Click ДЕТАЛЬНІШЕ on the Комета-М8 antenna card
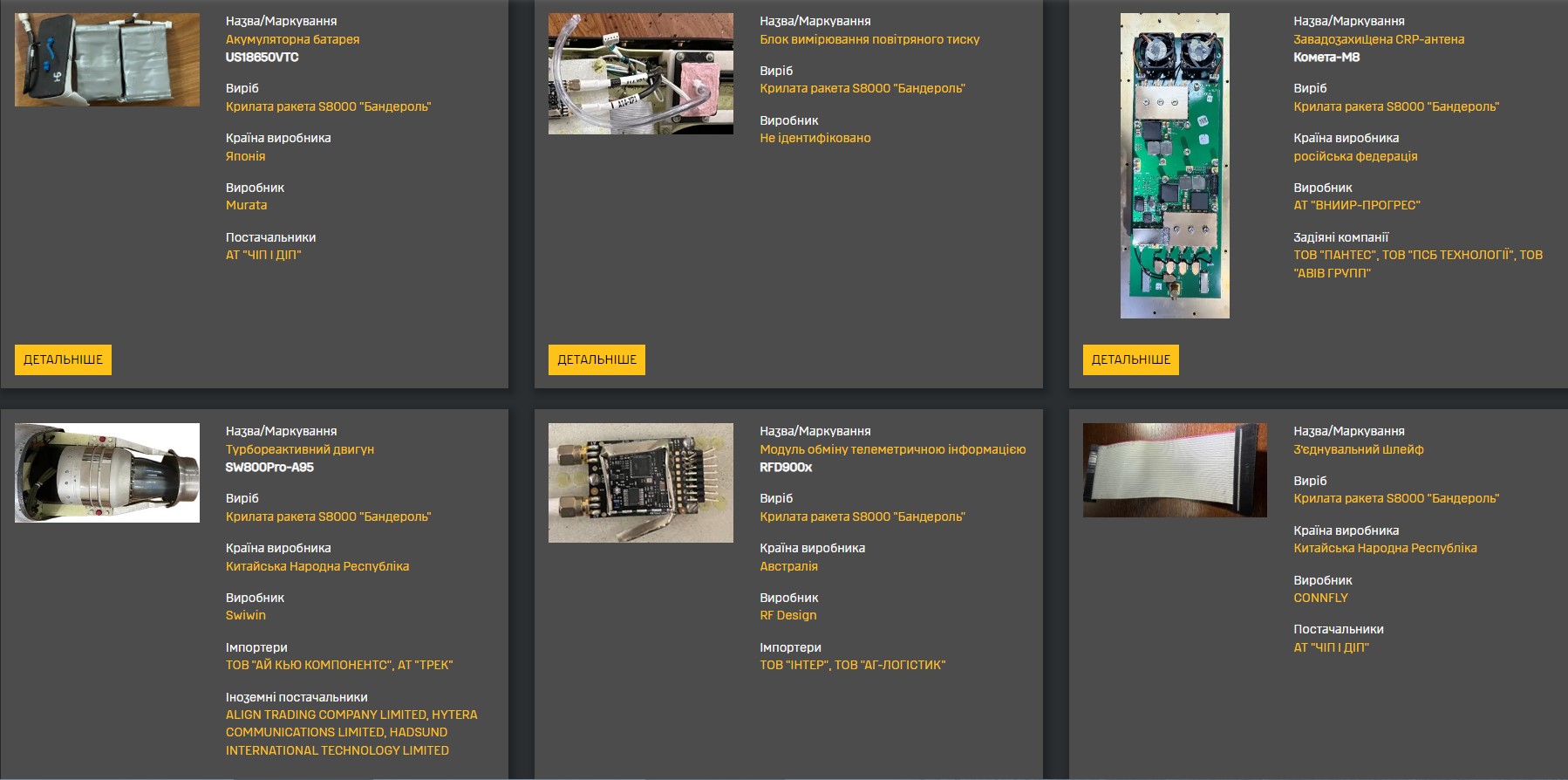 pos(1131,359)
